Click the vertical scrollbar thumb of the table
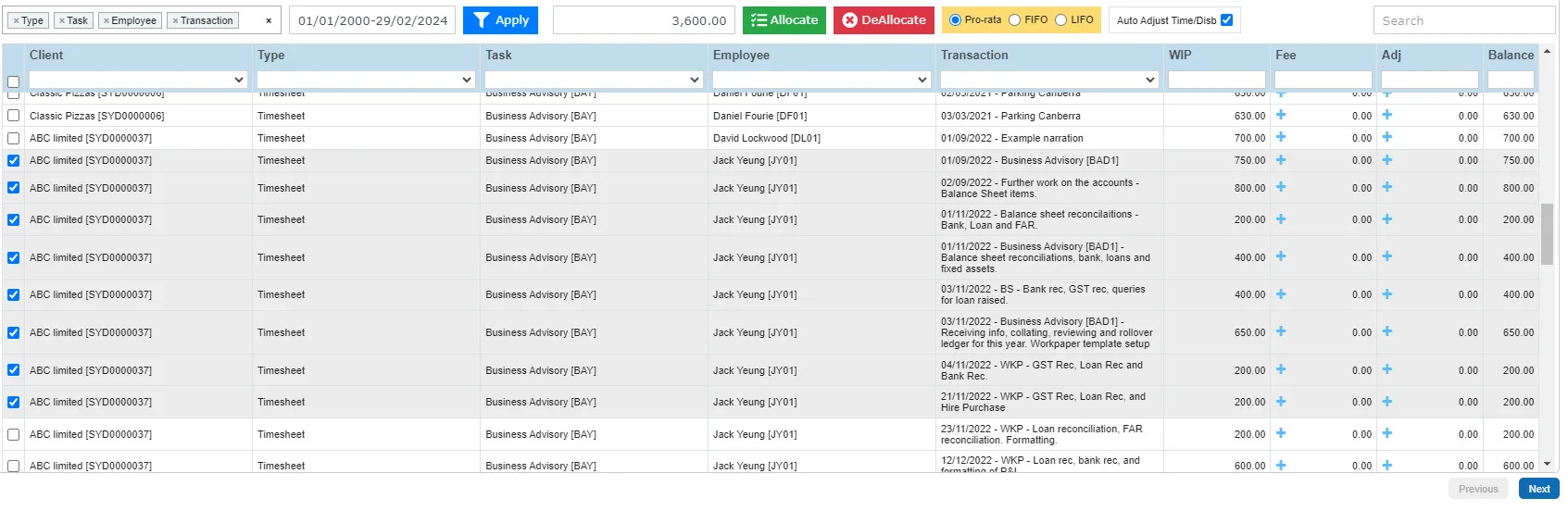Image resolution: width=1568 pixels, height=511 pixels. click(x=1547, y=234)
